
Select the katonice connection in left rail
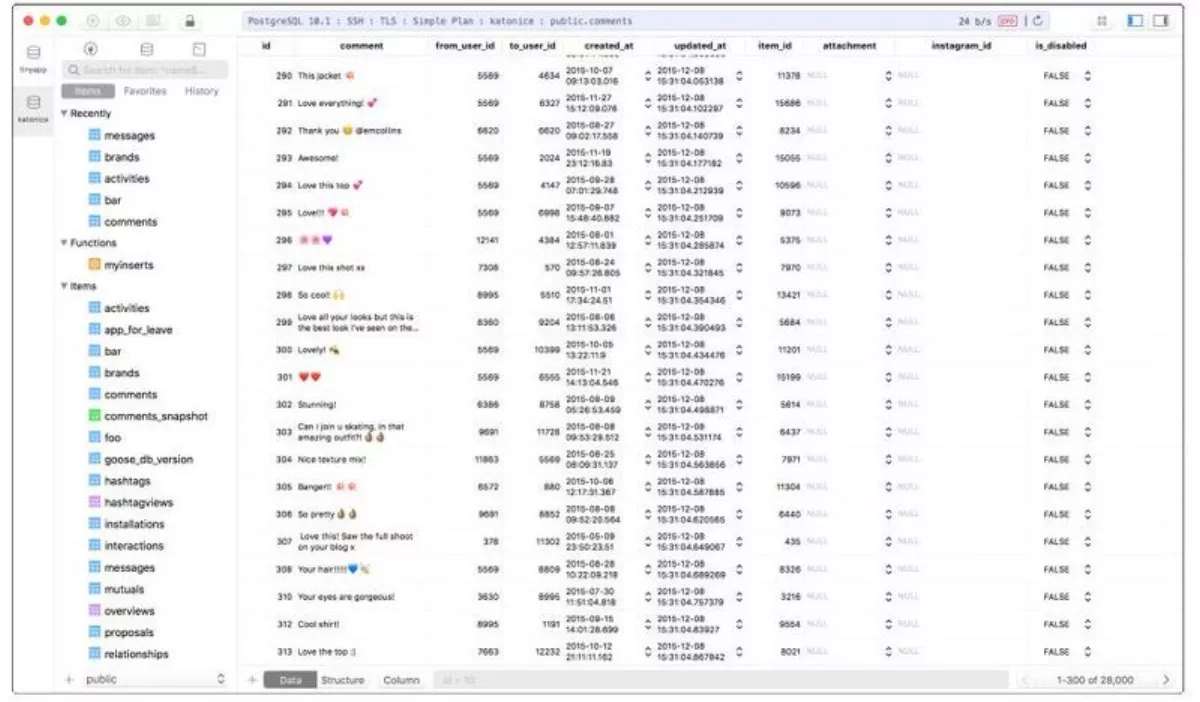click(33, 107)
